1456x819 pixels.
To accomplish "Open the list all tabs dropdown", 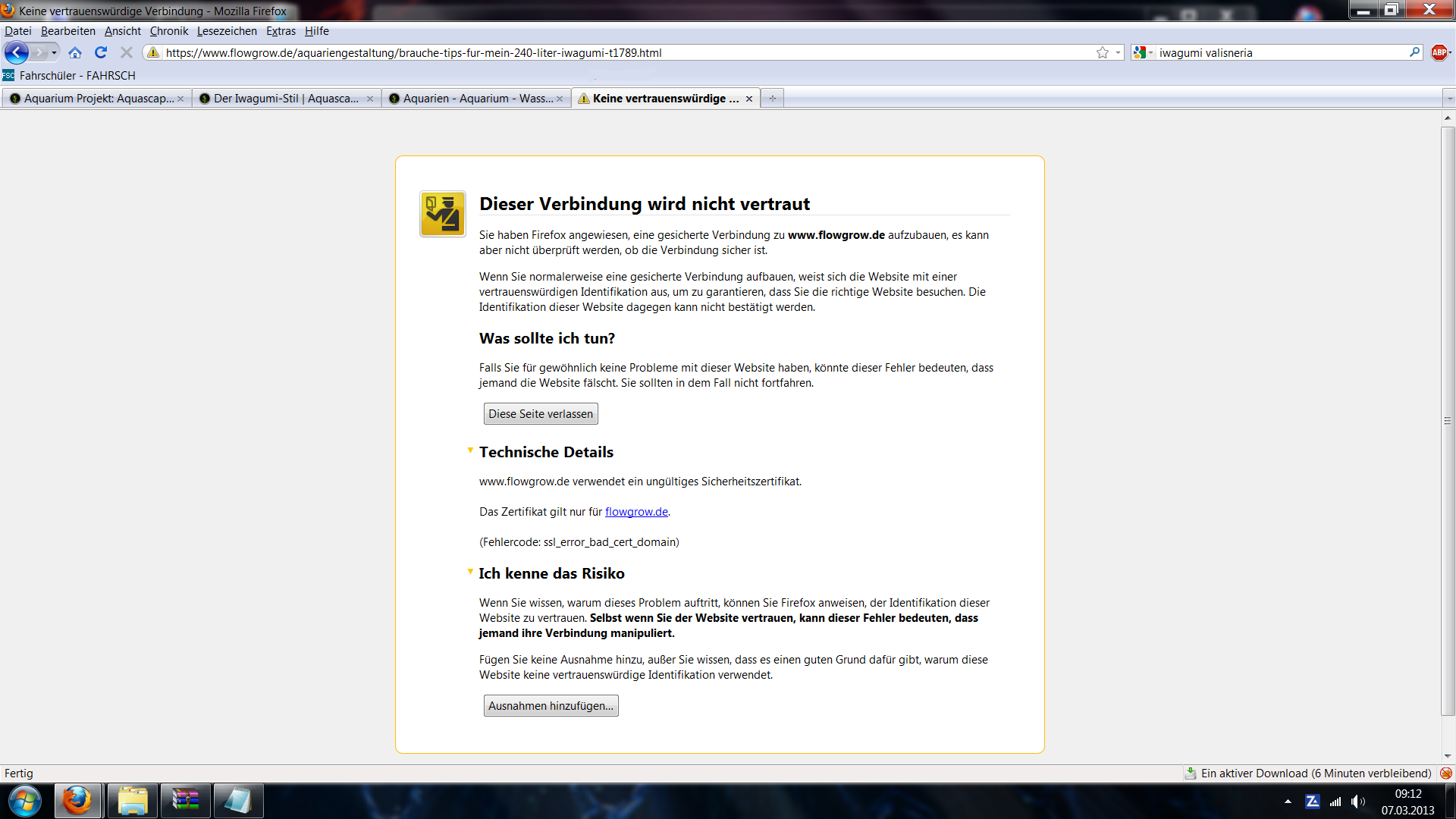I will [x=1448, y=99].
